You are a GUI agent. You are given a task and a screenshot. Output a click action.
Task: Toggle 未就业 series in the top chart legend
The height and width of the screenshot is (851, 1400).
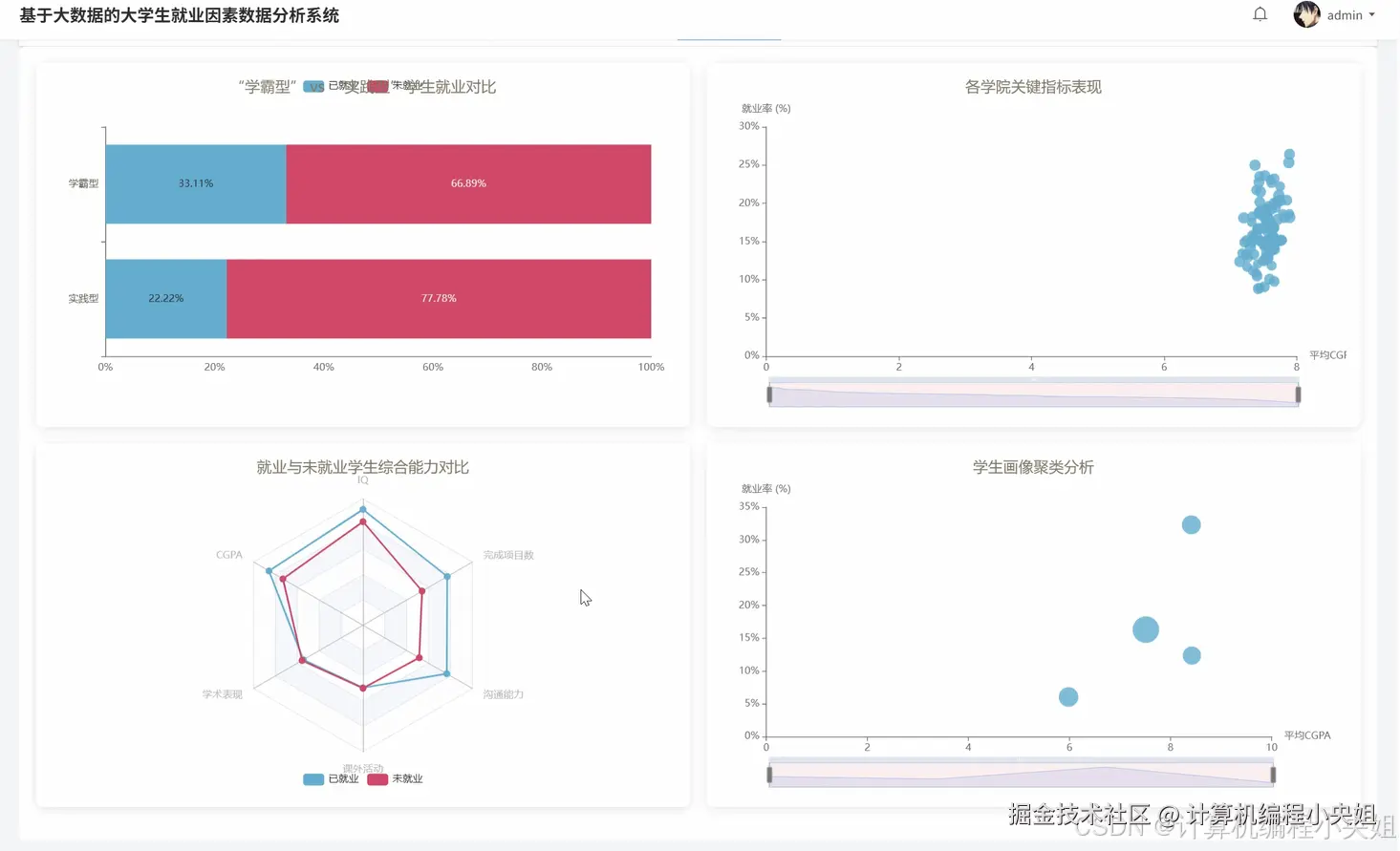pos(377,86)
